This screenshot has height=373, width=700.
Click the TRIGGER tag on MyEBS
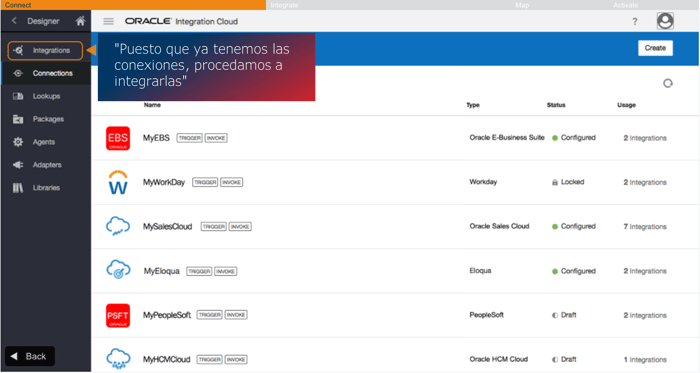click(x=190, y=138)
